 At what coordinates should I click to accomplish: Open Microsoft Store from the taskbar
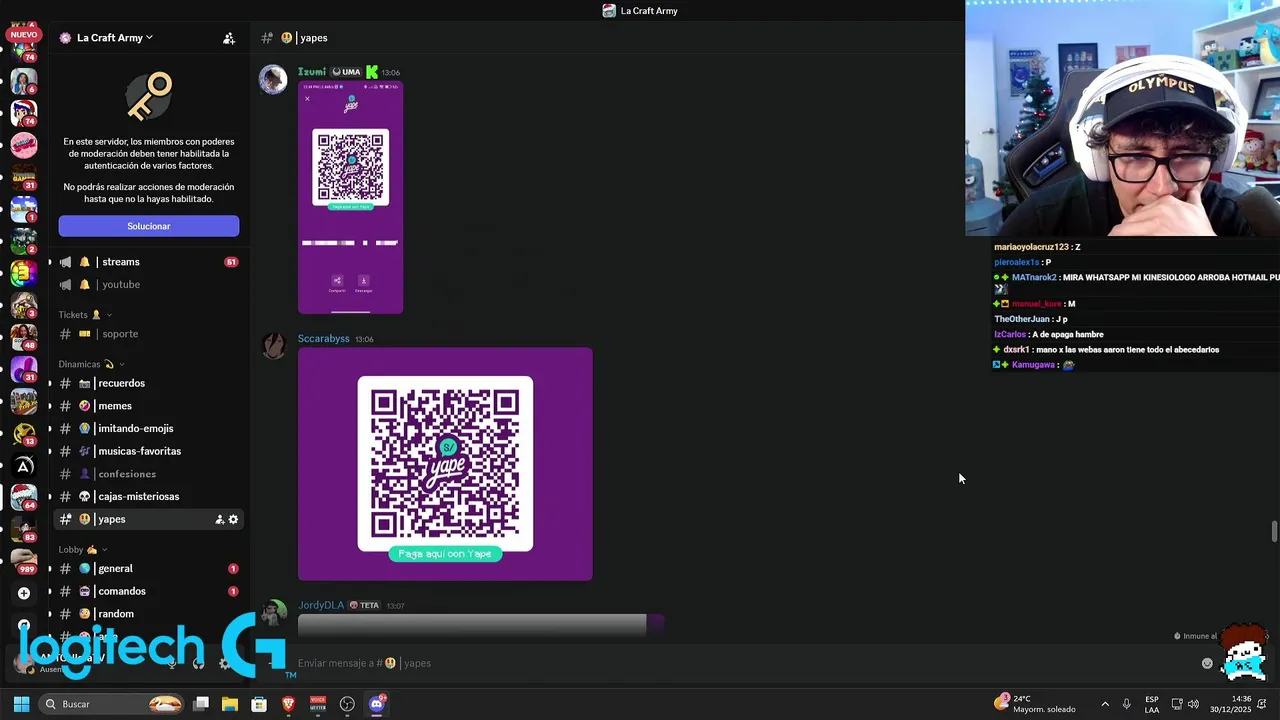pos(259,704)
